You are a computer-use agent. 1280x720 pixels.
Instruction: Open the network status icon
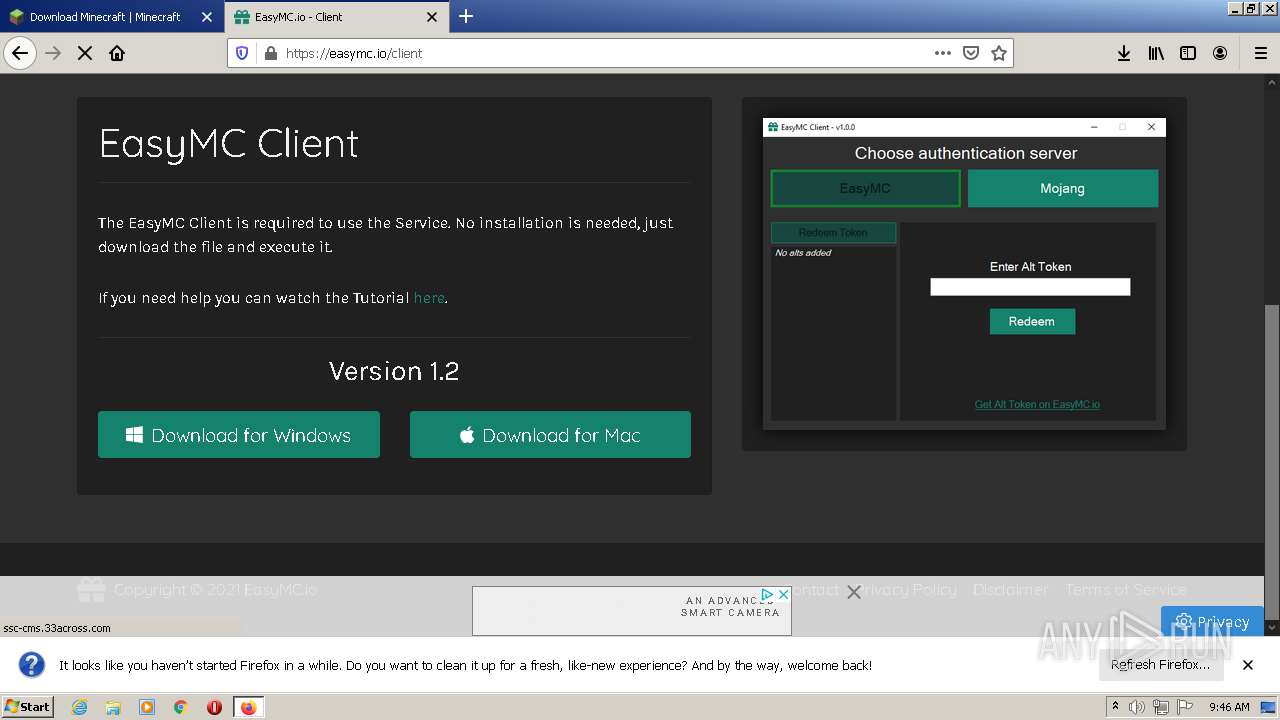pyautogui.click(x=1160, y=707)
